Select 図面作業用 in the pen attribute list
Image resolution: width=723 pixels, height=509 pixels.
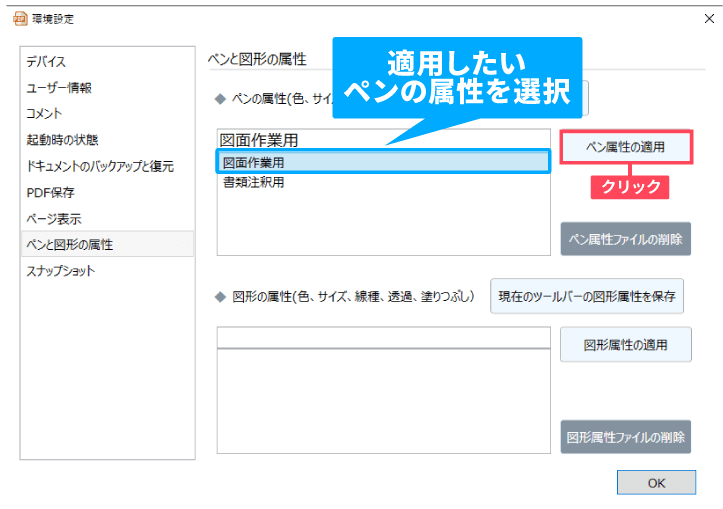click(382, 161)
